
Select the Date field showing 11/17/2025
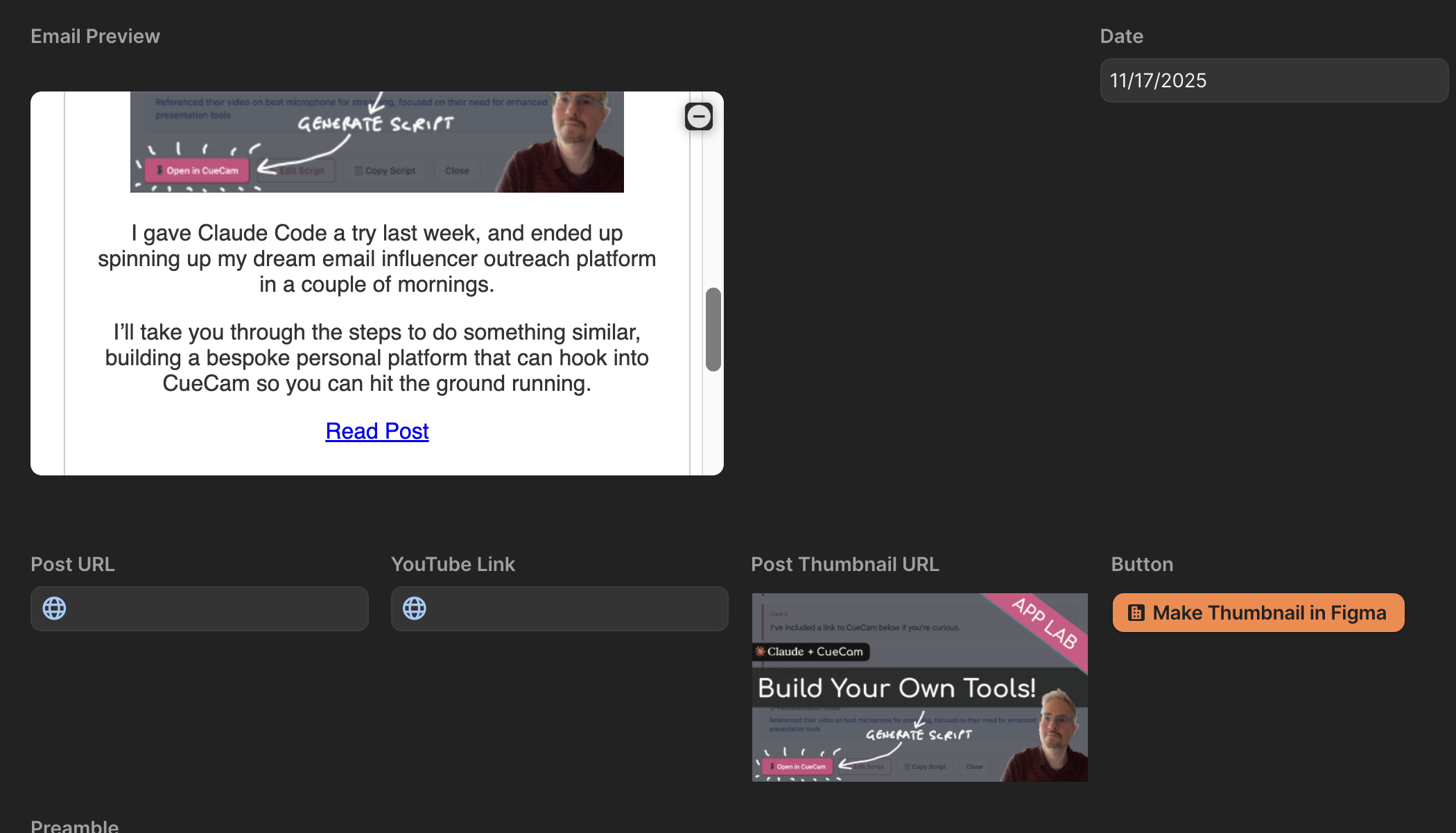click(x=1273, y=80)
